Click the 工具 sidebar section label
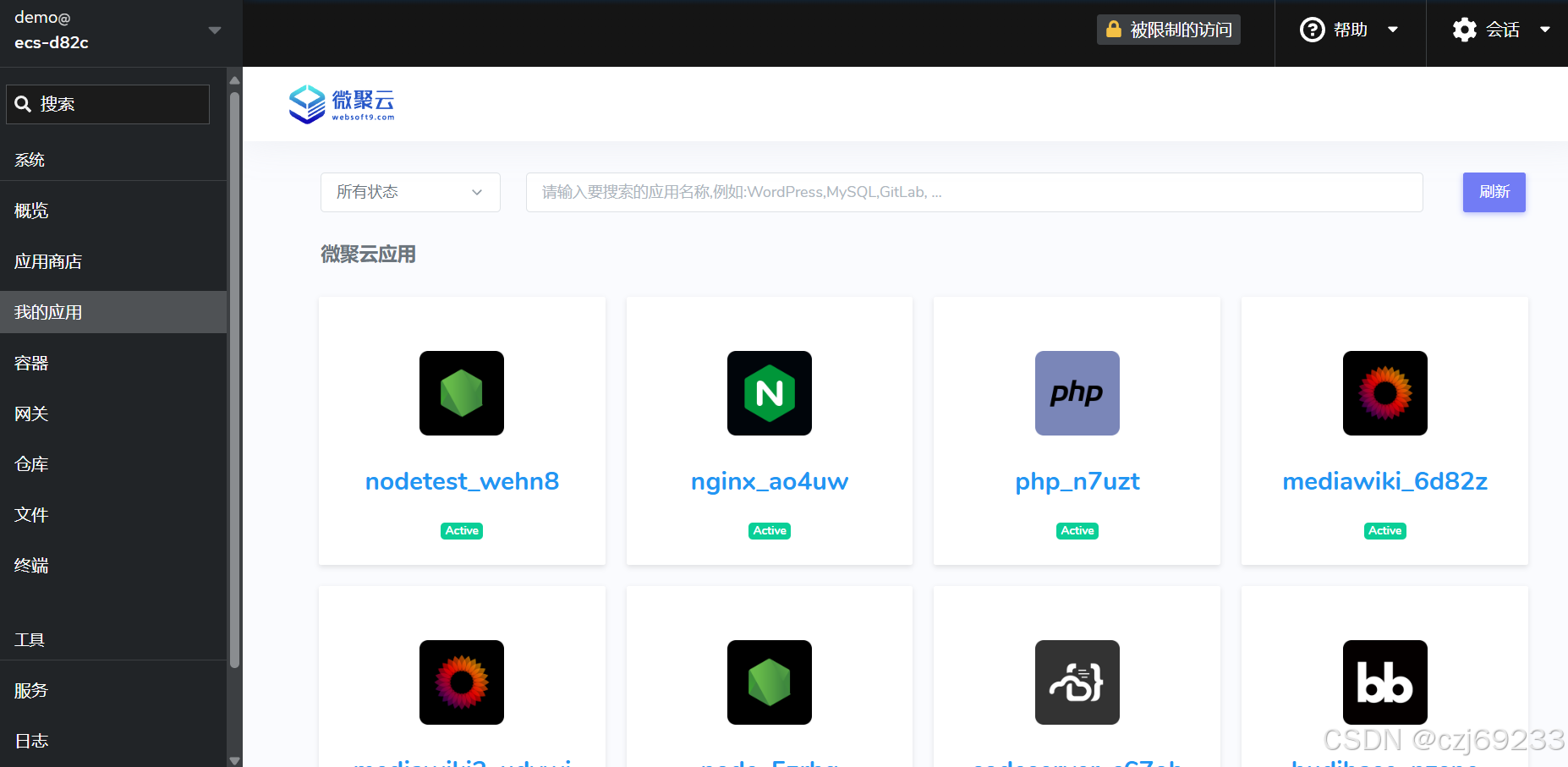The image size is (1568, 767). click(x=30, y=639)
